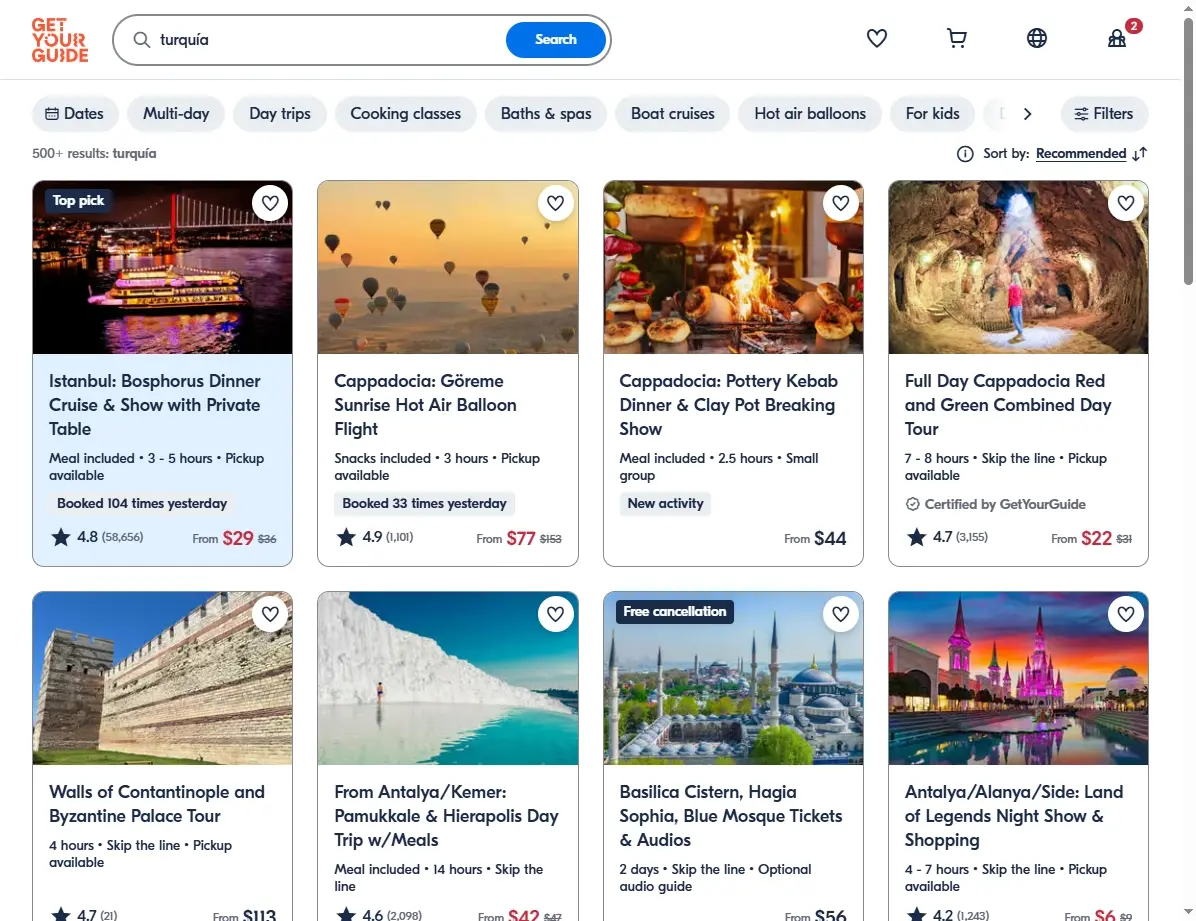Click Certified by GetYourGuide label
Viewport: 1196px width, 921px height.
(x=995, y=504)
